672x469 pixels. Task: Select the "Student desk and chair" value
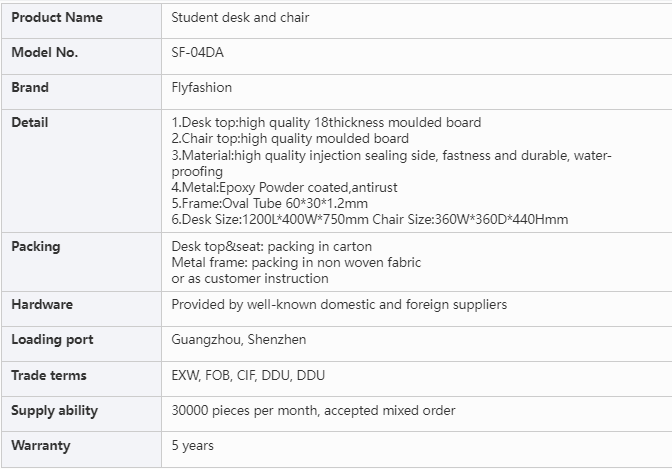click(x=238, y=18)
